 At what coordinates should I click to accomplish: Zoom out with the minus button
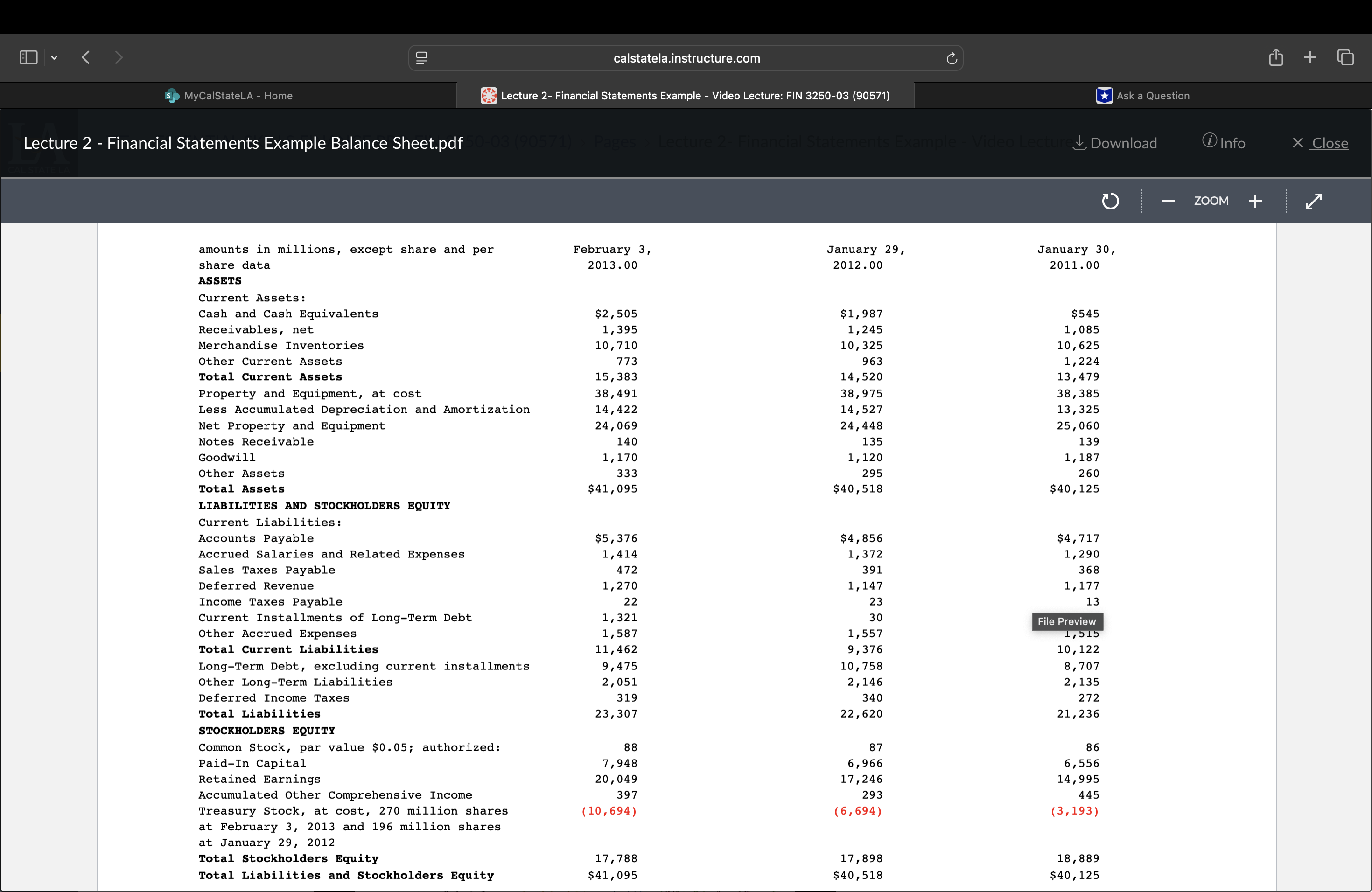[1168, 201]
